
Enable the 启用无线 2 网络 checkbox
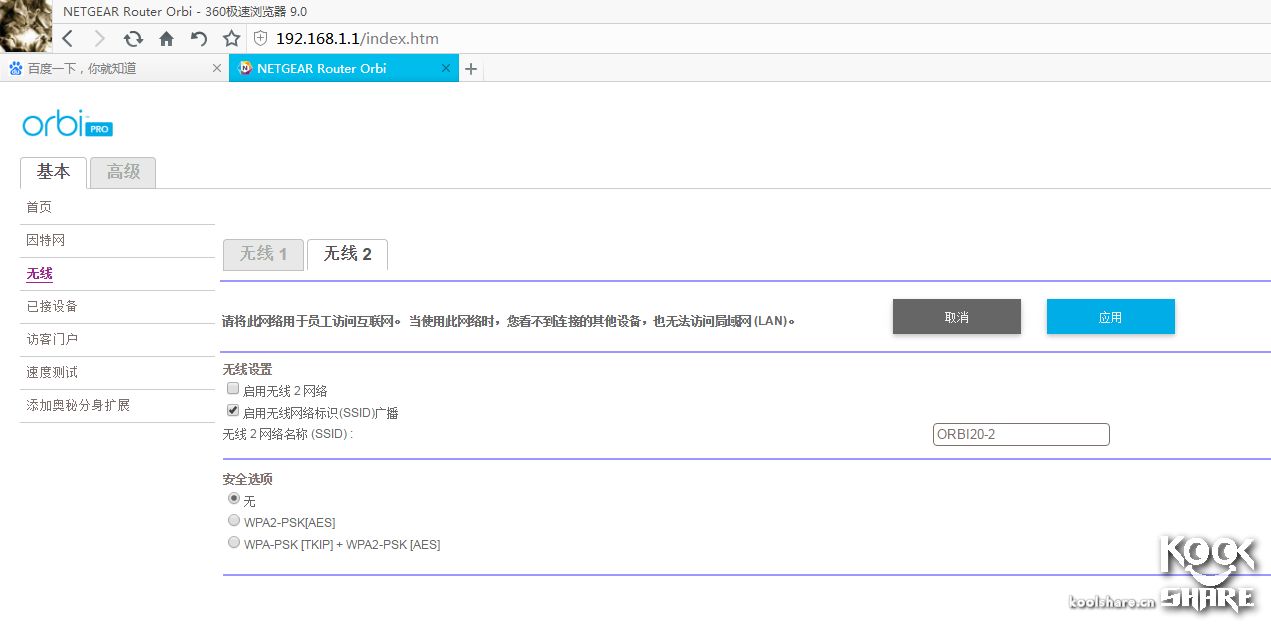click(233, 389)
